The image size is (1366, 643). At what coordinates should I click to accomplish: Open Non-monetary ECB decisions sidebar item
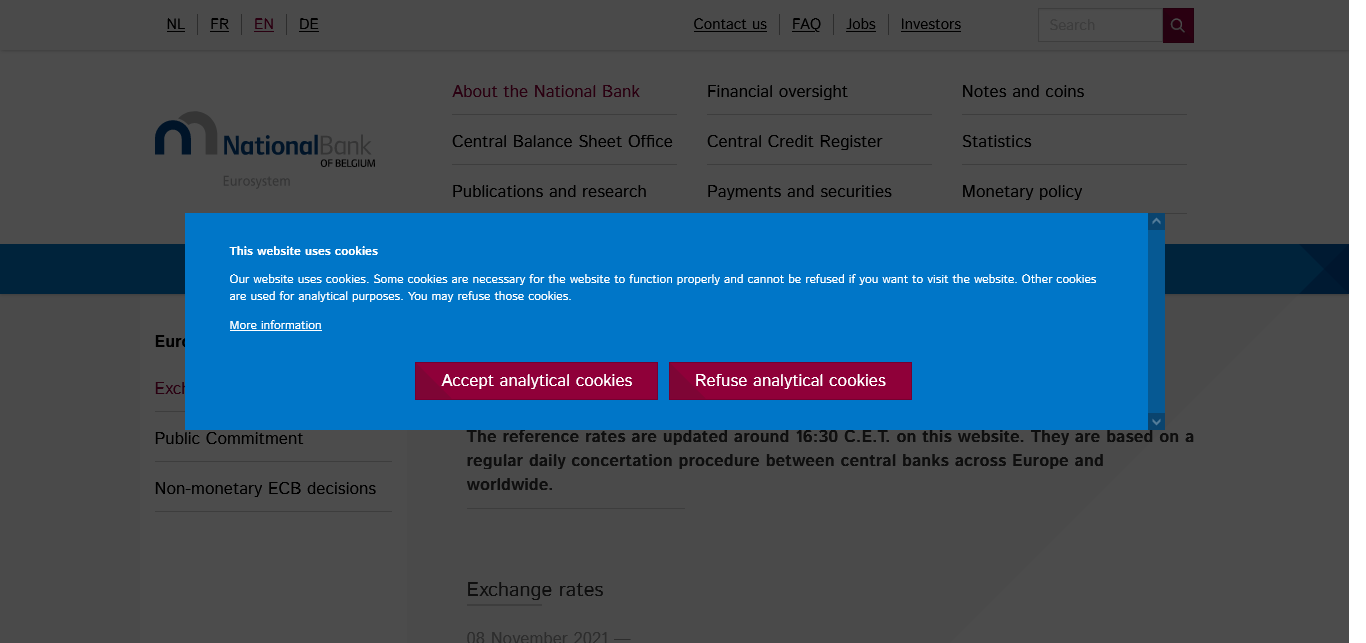click(x=265, y=488)
